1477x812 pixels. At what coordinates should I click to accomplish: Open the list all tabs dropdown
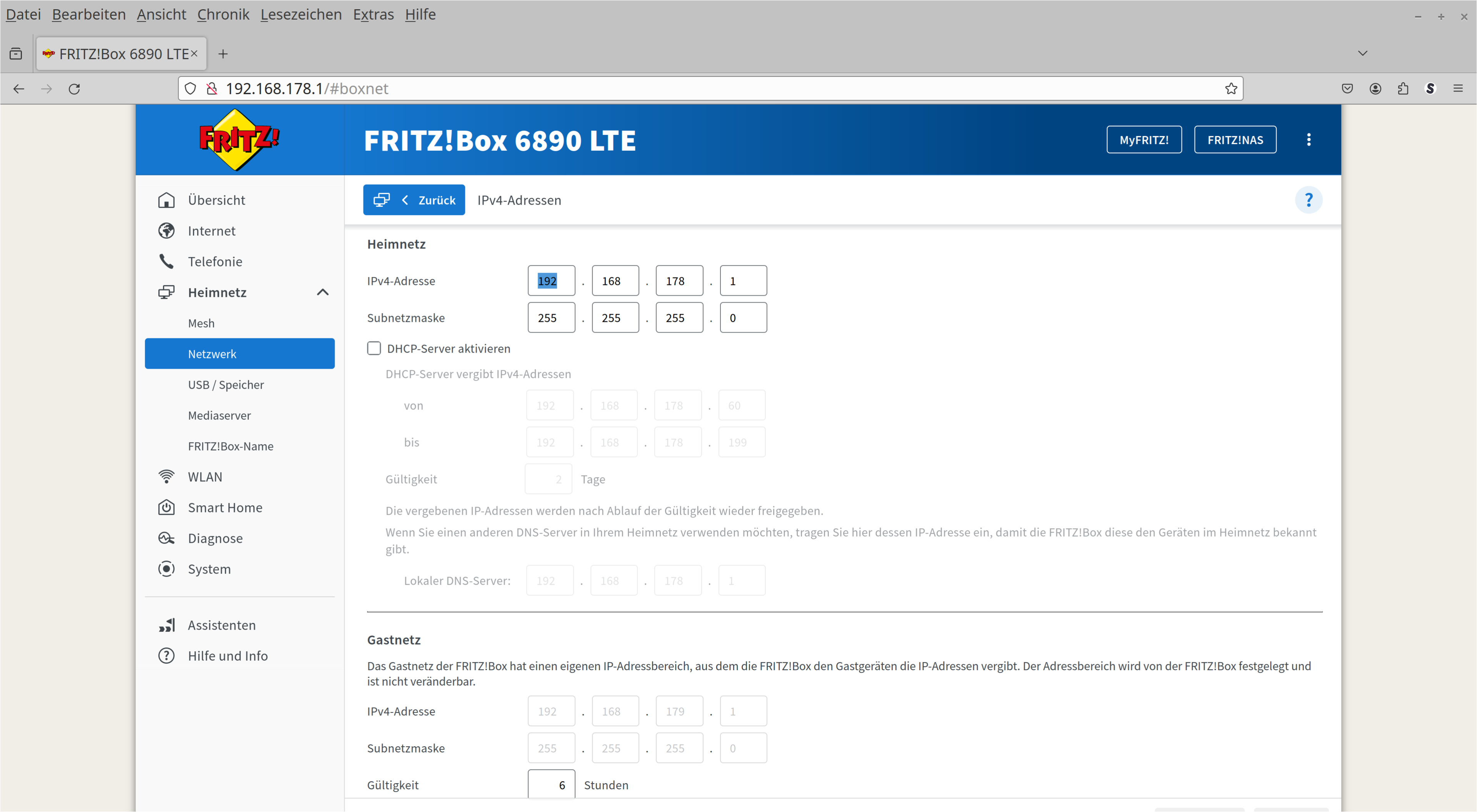tap(1362, 53)
